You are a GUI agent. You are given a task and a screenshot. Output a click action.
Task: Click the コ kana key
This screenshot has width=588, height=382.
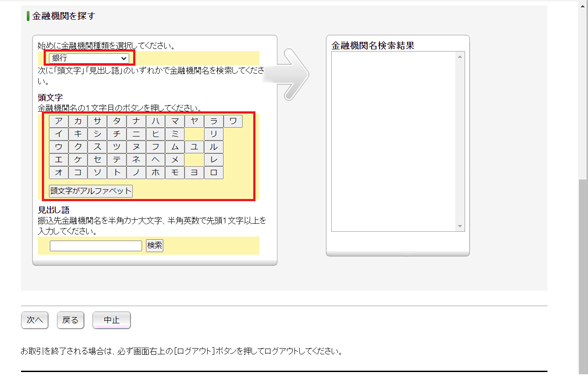(x=78, y=172)
